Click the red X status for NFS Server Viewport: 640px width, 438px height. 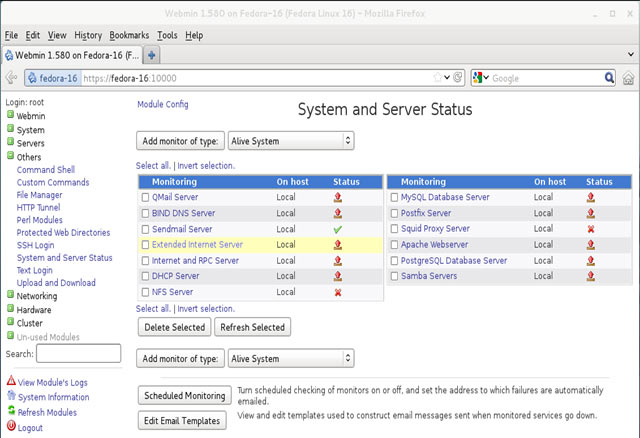click(338, 292)
